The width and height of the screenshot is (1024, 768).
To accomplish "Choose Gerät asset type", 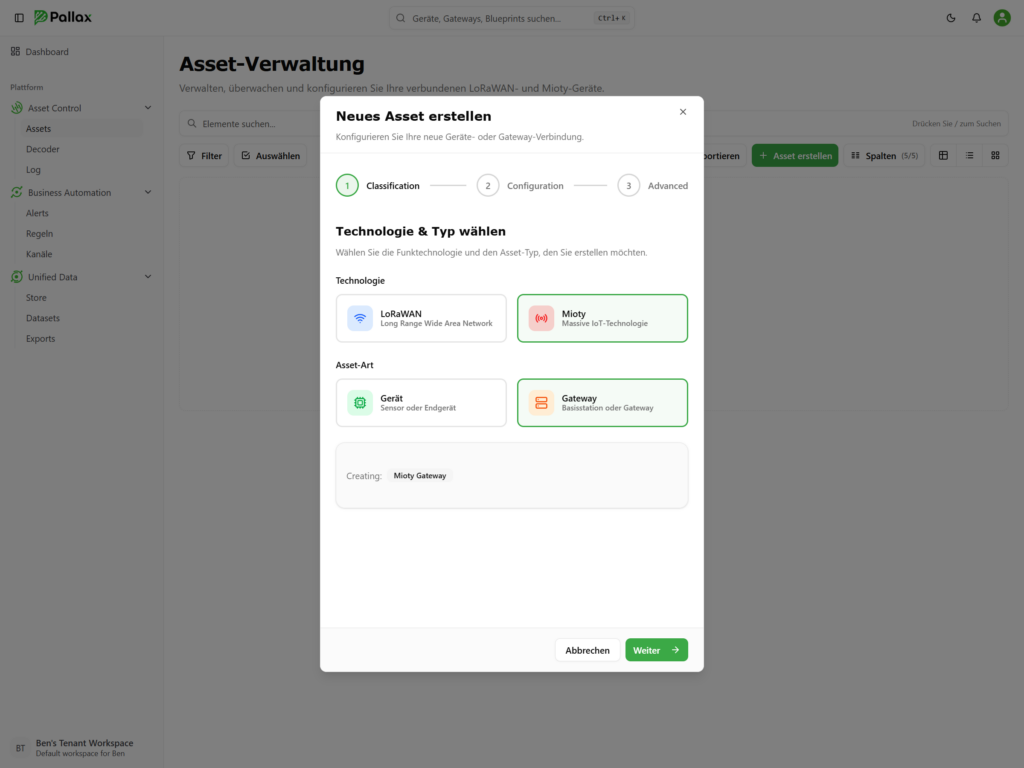I will (421, 403).
